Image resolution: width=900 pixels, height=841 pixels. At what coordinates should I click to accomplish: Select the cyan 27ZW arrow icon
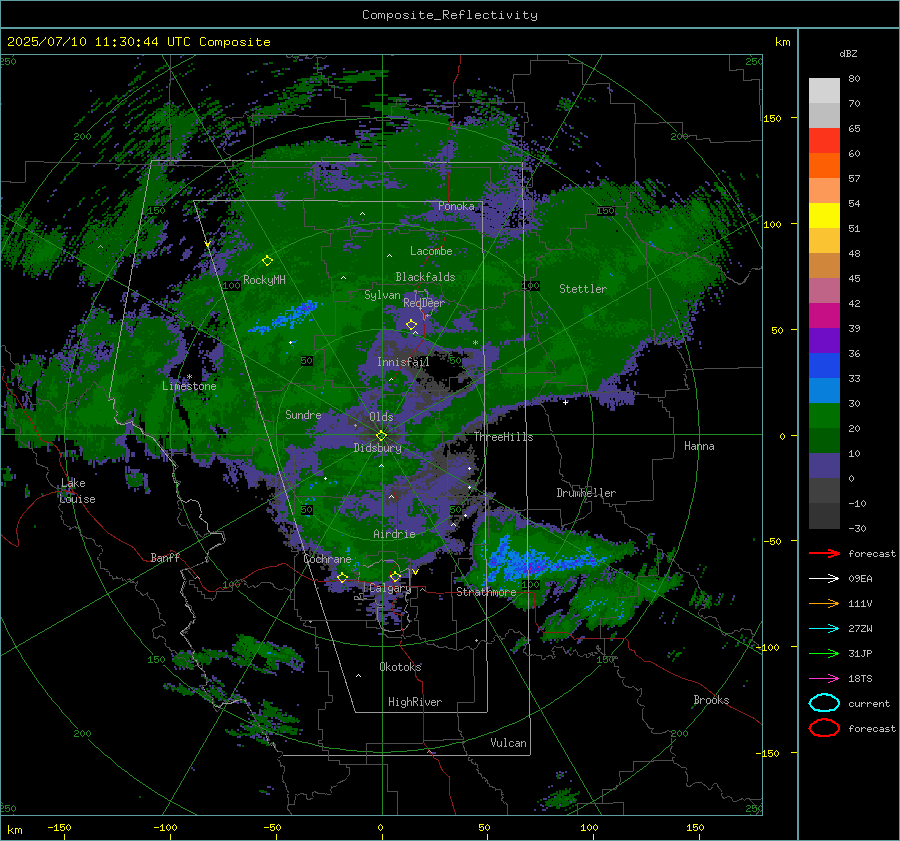pyautogui.click(x=824, y=628)
